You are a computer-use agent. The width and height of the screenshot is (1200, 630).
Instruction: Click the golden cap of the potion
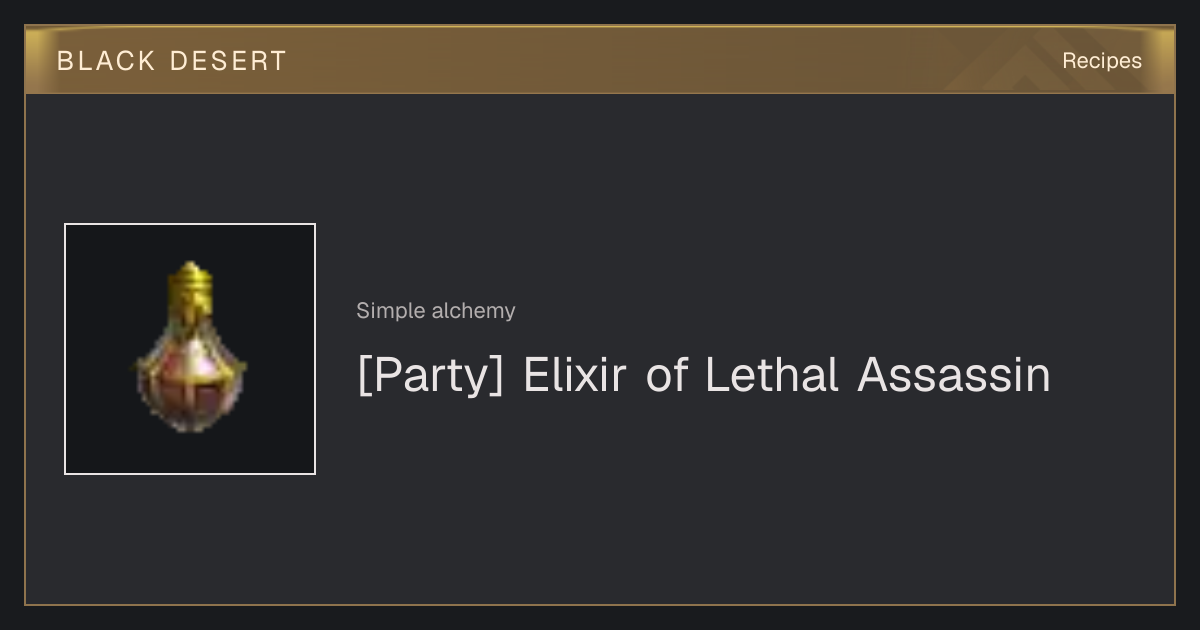[x=190, y=285]
